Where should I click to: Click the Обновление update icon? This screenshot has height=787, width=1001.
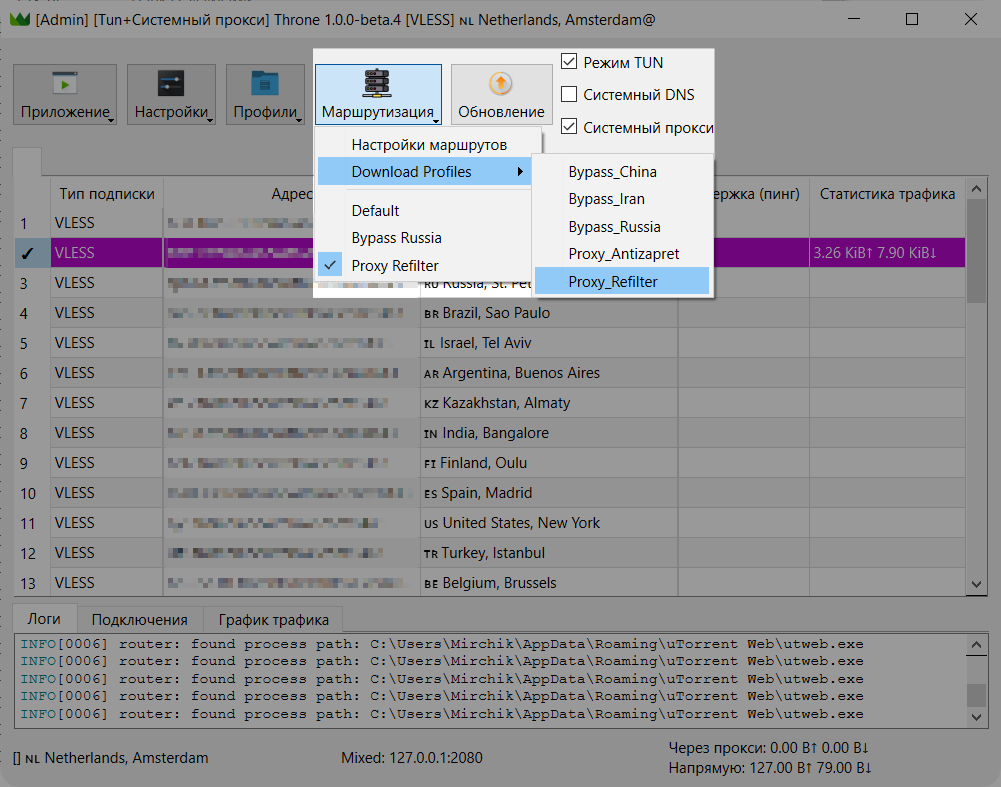501,83
